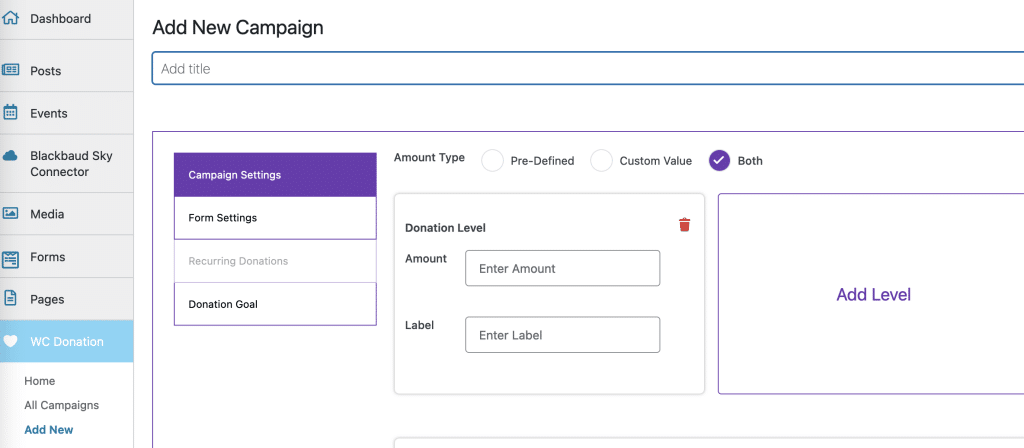Click the Add title input field
The height and width of the screenshot is (448, 1024).
click(588, 69)
